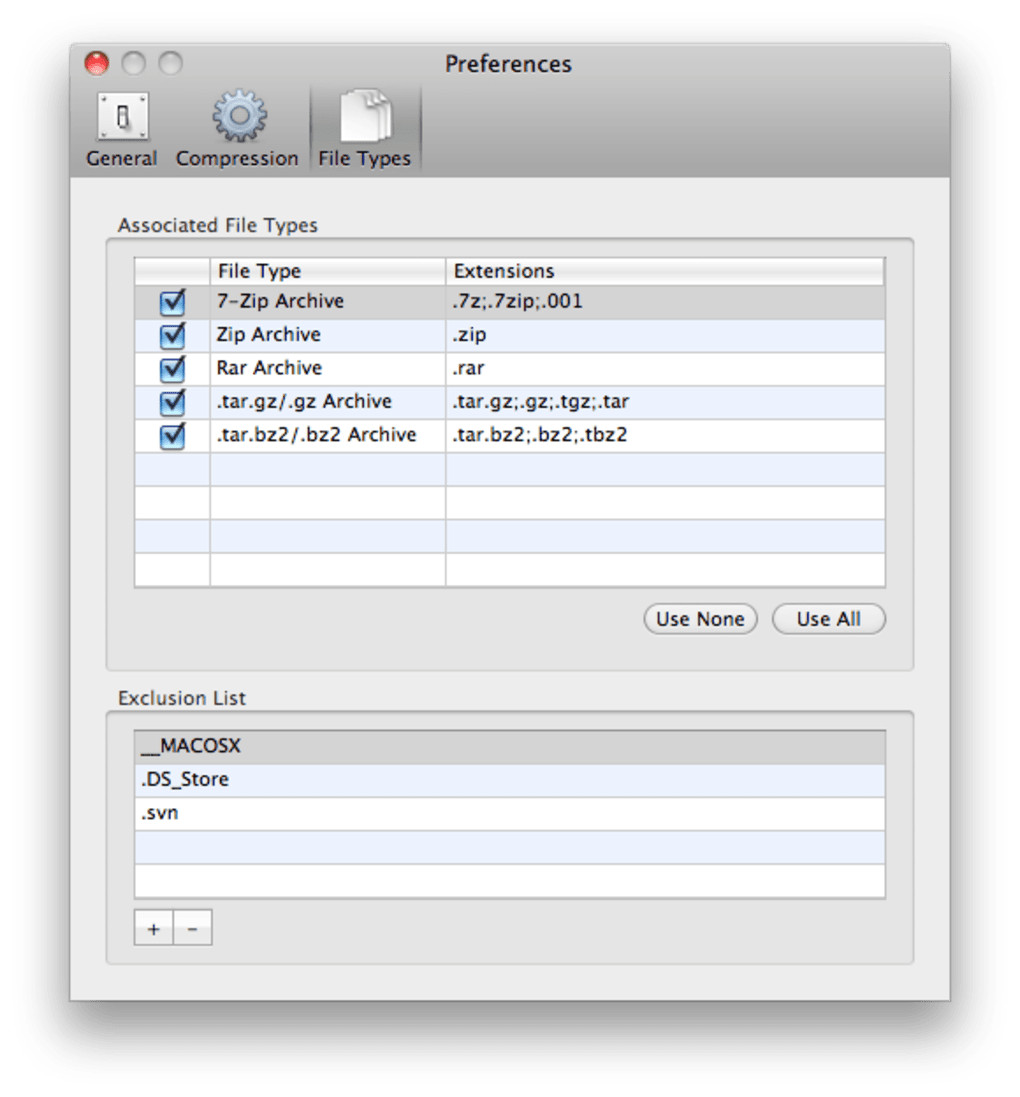
Task: Select the __MACOSX exclusion entry
Action: coord(509,747)
